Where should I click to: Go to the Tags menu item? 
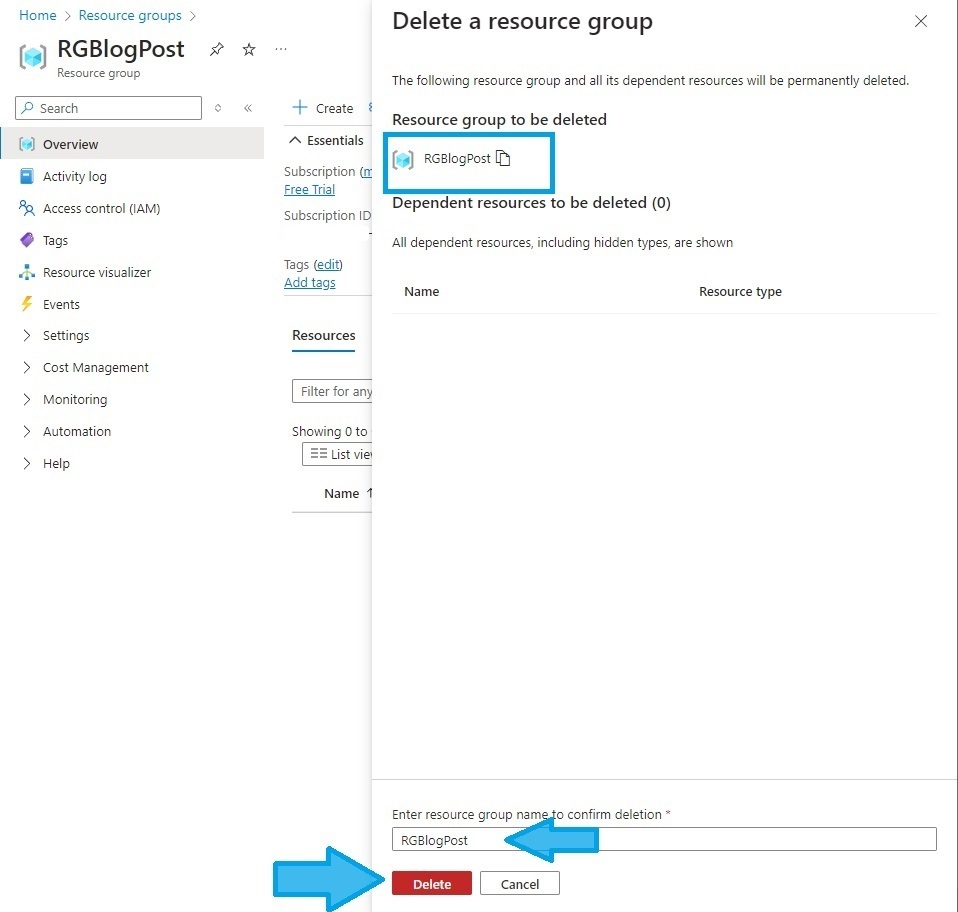coord(55,241)
